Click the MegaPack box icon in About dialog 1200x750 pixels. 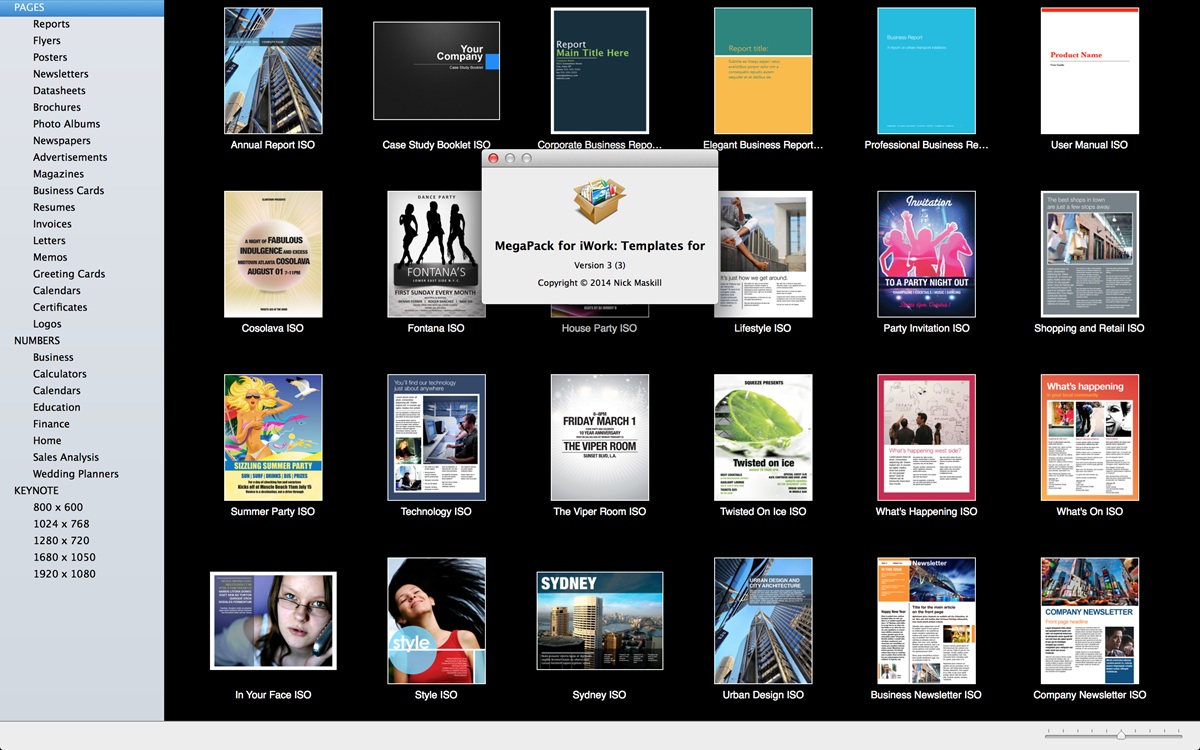click(600, 201)
